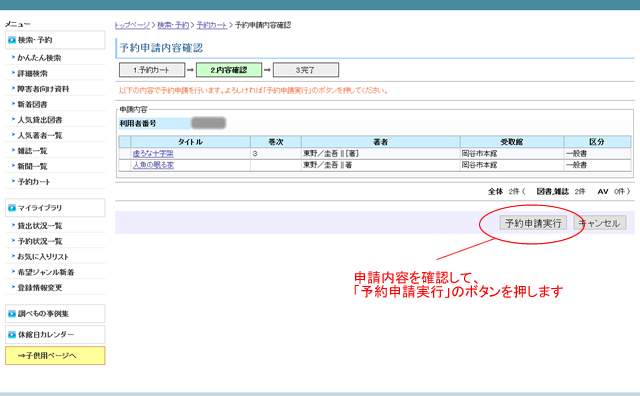The image size is (640, 396).
Task: Click the blue icon beside 休館日カレンダー
Action: (x=12, y=334)
